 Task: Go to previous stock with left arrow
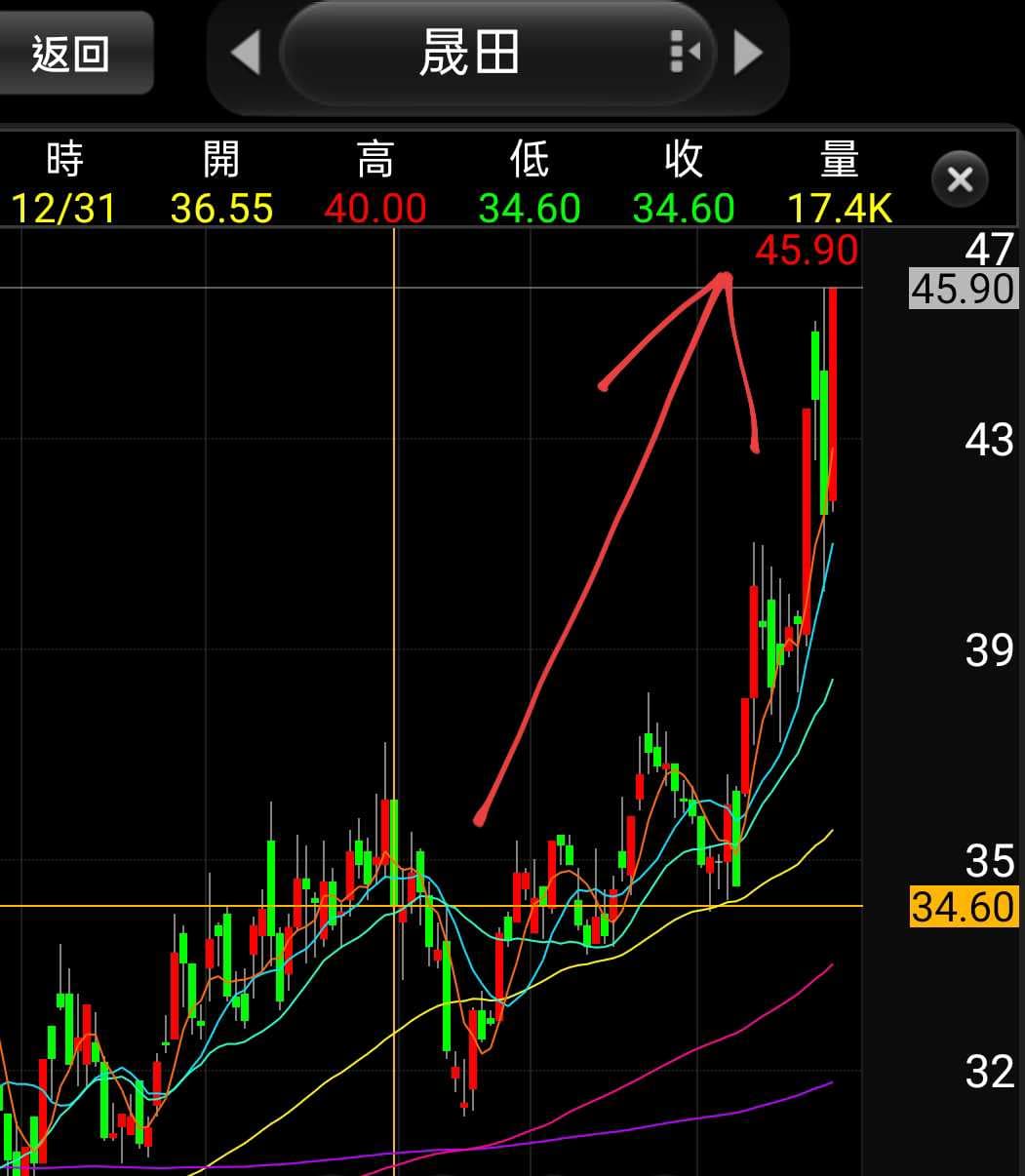point(246,52)
